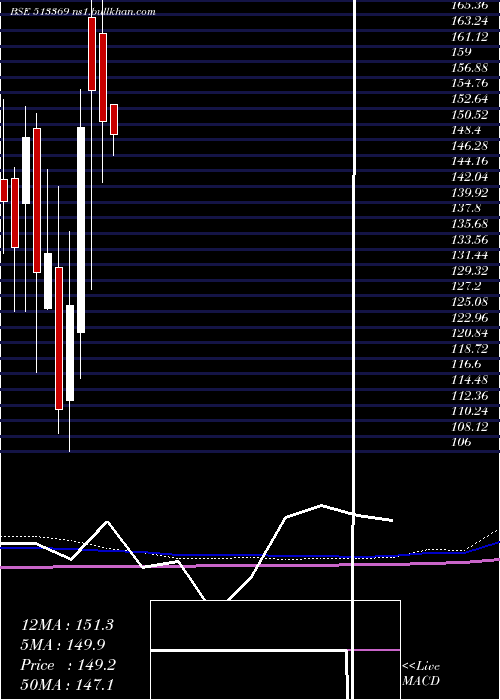The image size is (500, 700).
Task: Click the 146.28 price axis label
Action: pos(469,146)
